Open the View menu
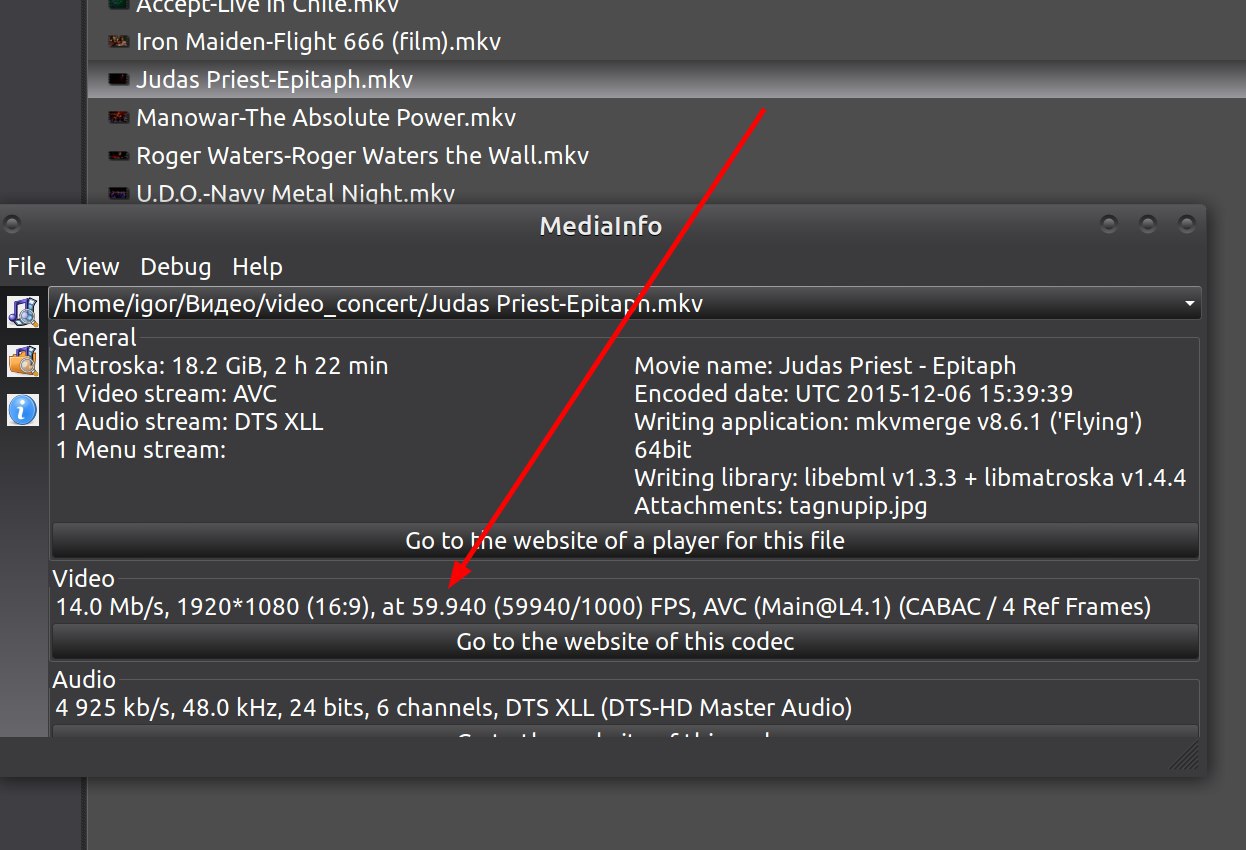This screenshot has height=850, width=1246. pos(93,266)
